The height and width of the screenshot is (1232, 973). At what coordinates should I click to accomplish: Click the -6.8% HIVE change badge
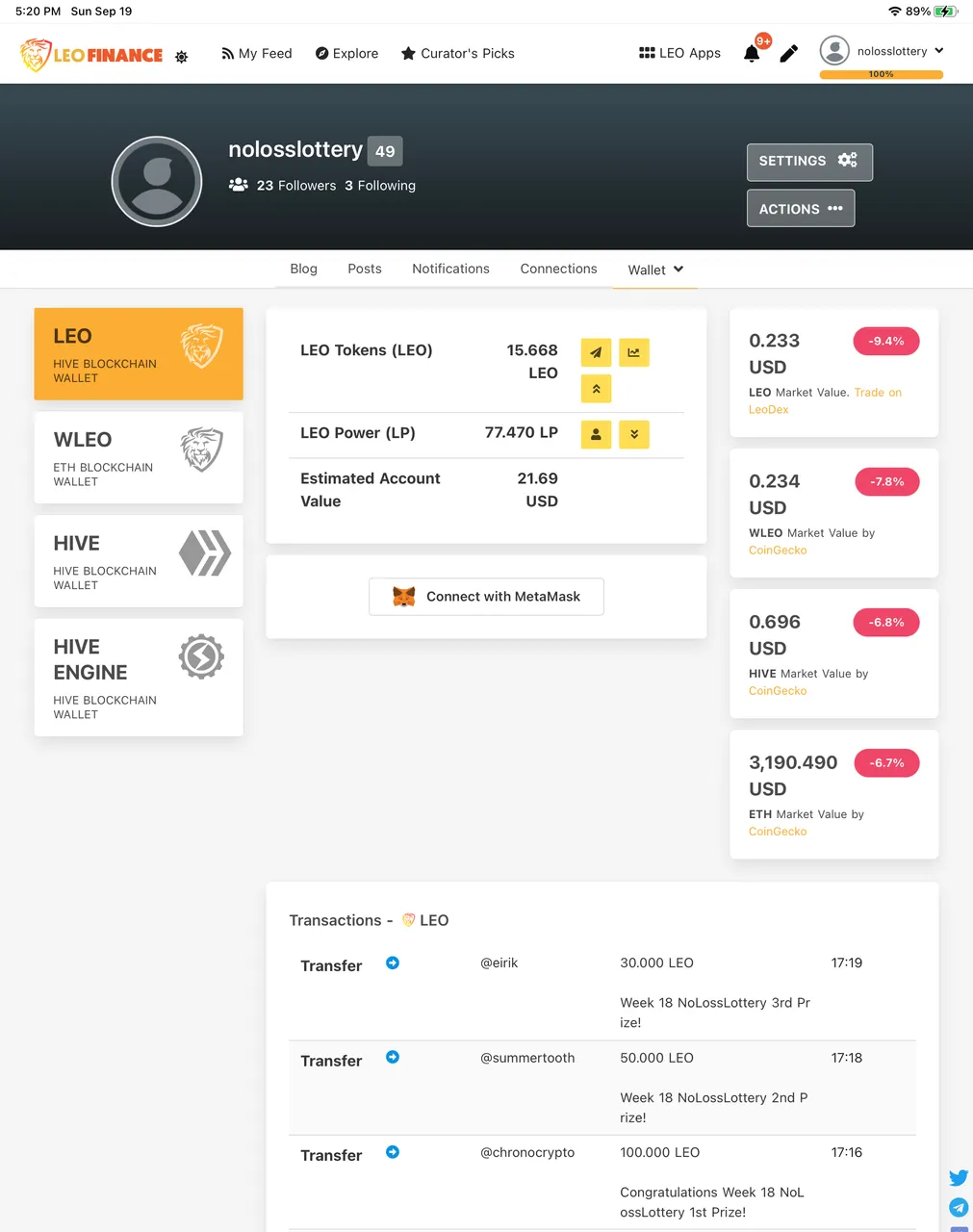tap(886, 622)
